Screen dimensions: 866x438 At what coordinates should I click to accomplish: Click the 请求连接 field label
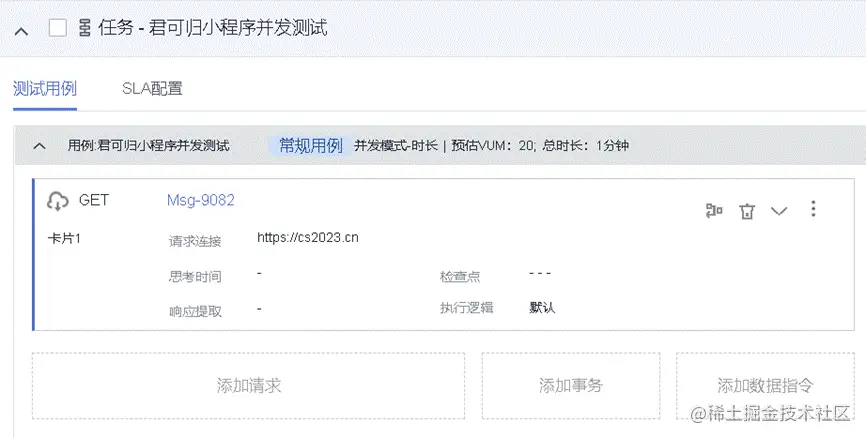coord(194,241)
